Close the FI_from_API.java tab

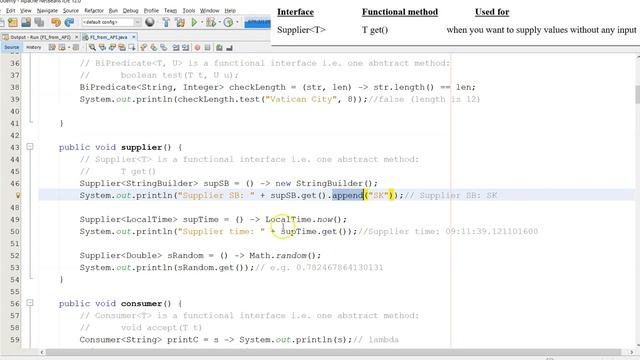133,37
